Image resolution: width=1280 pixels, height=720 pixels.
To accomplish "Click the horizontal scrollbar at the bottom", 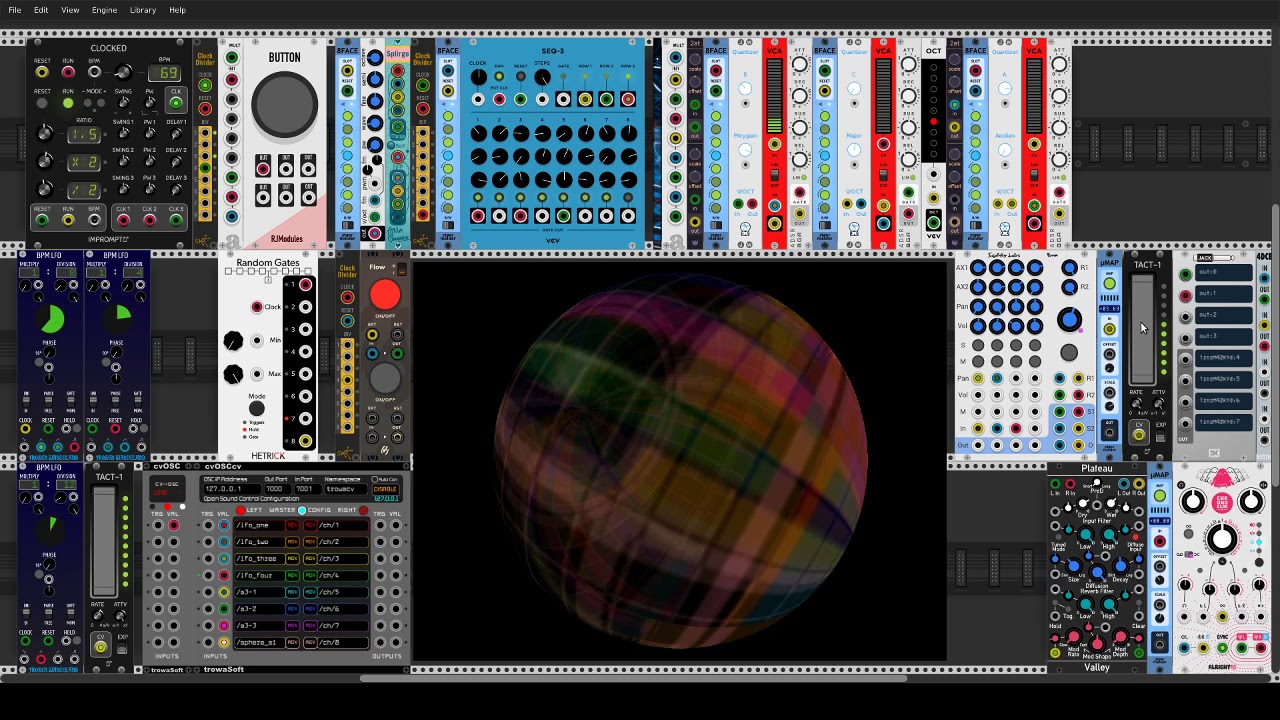I will [x=634, y=678].
